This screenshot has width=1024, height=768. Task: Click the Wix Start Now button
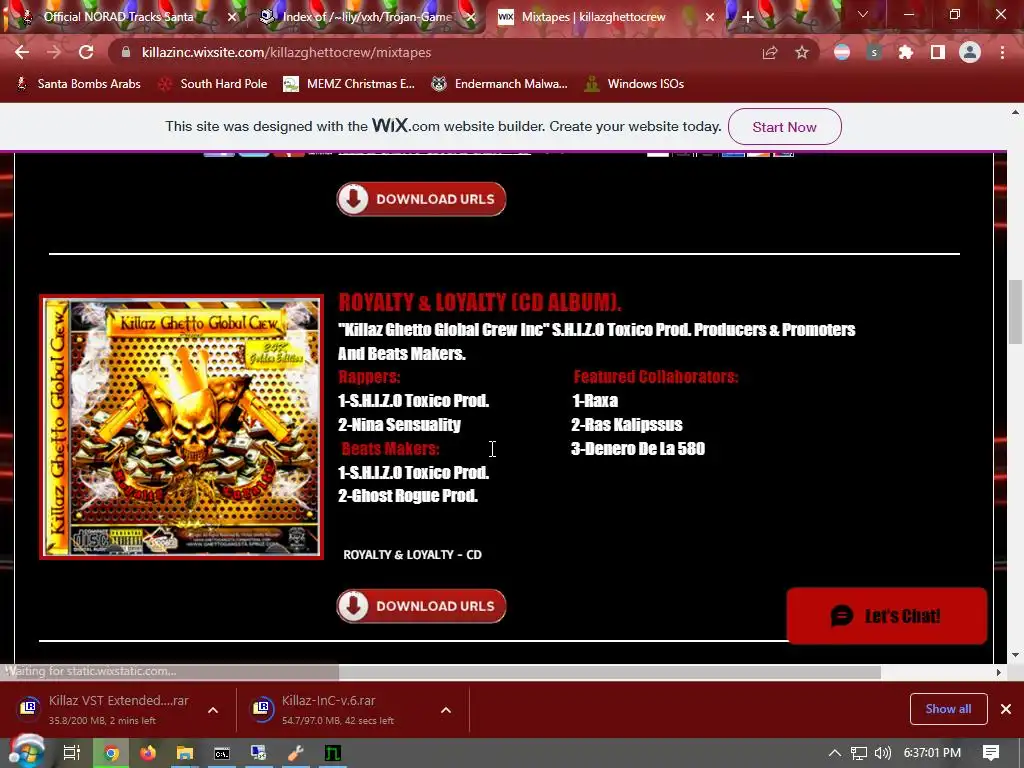(x=784, y=127)
